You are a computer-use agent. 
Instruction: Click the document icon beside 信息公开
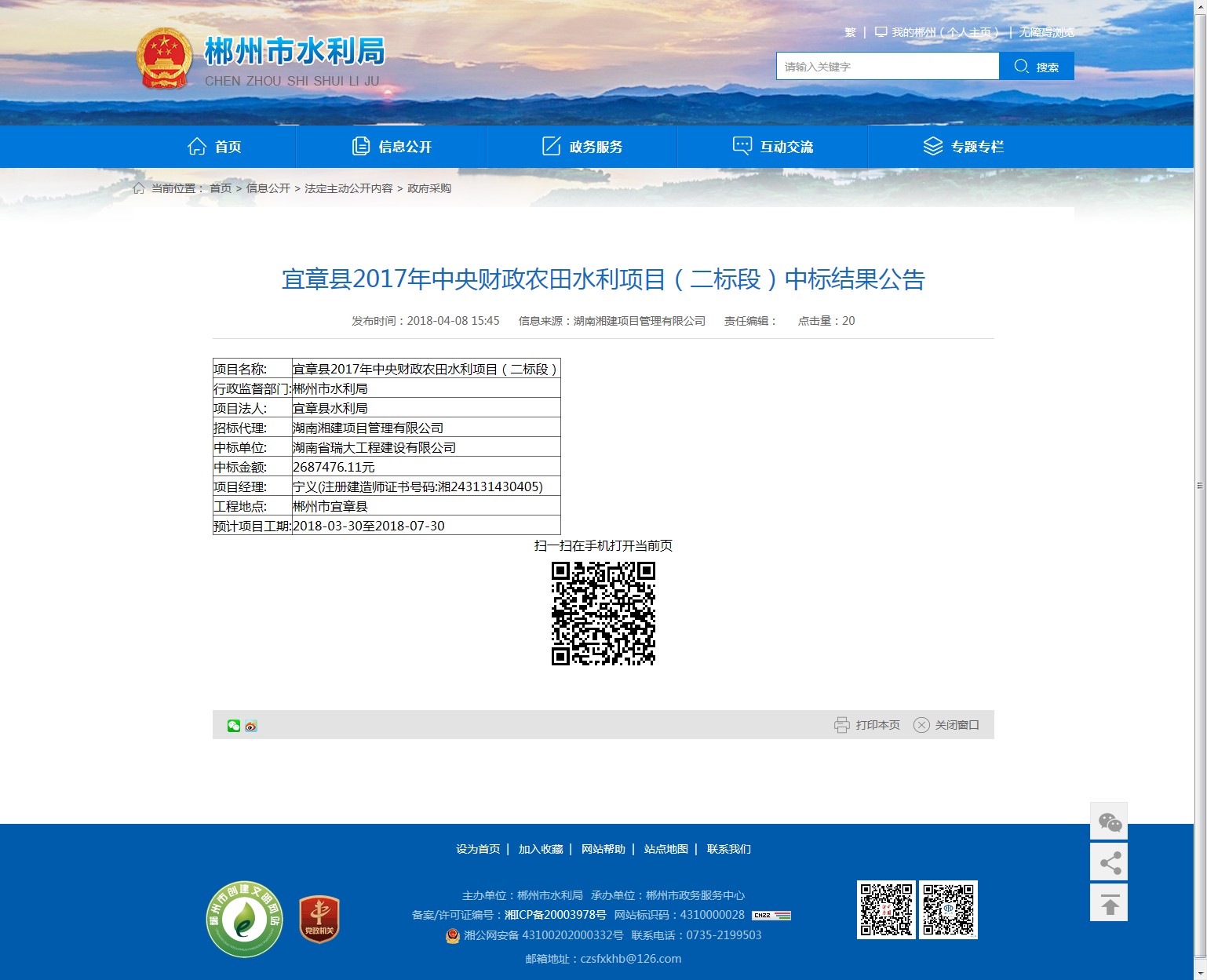pyautogui.click(x=361, y=146)
